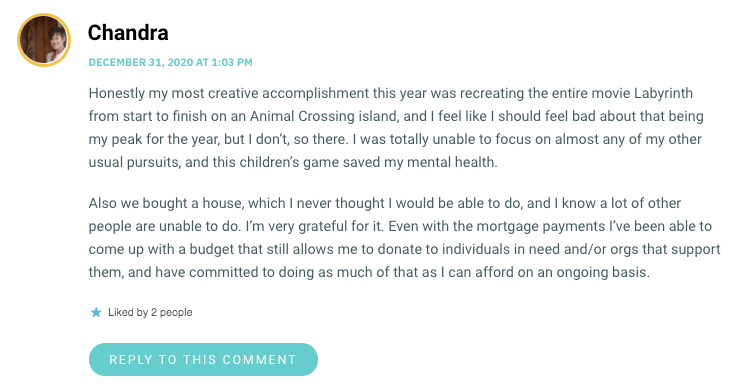Click the phrase "children's game" in the first paragraph
This screenshot has width=742, height=386.
(289, 162)
